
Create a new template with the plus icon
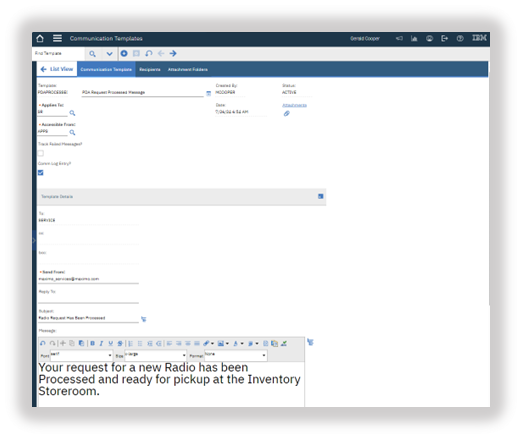click(124, 53)
